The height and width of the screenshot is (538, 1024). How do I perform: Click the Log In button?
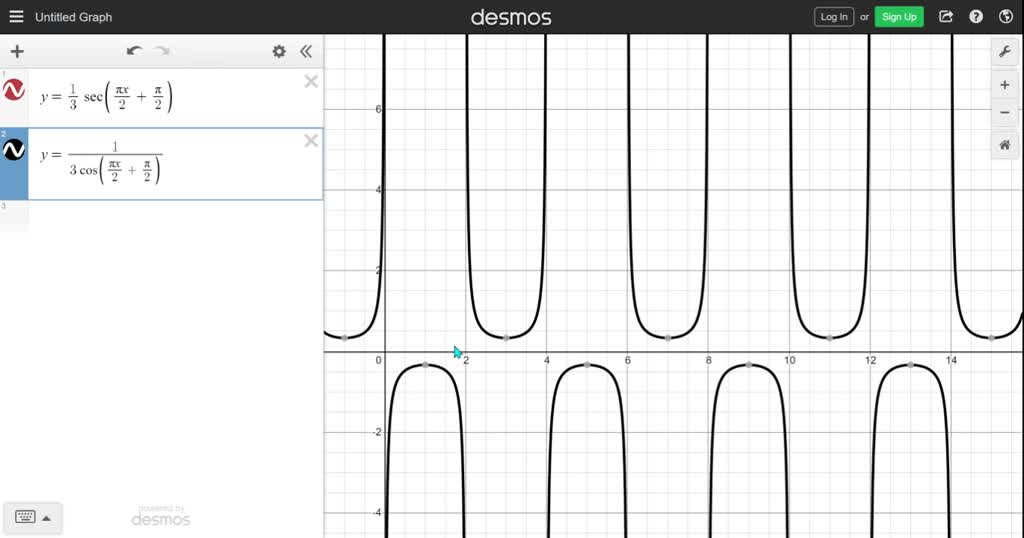[x=834, y=17]
